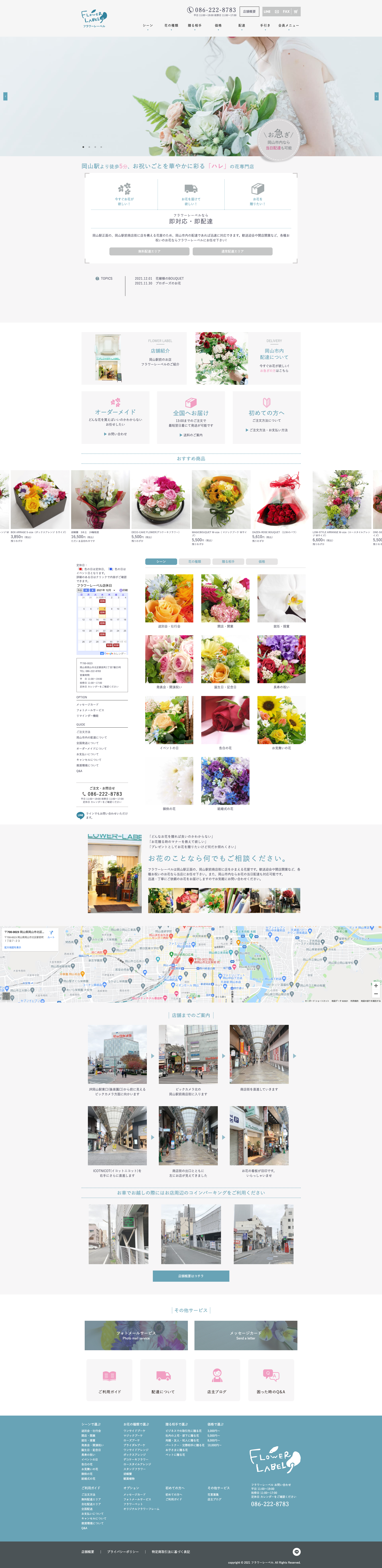Viewport: 382px width, 1568px height.
Task: Click the 無料配達エリア button
Action: 149,251
